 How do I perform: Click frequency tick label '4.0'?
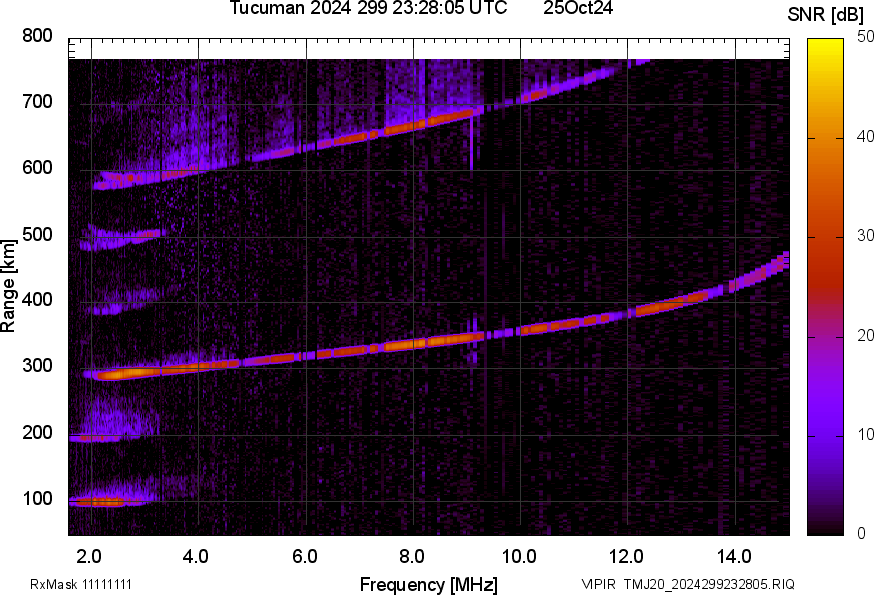click(x=196, y=557)
